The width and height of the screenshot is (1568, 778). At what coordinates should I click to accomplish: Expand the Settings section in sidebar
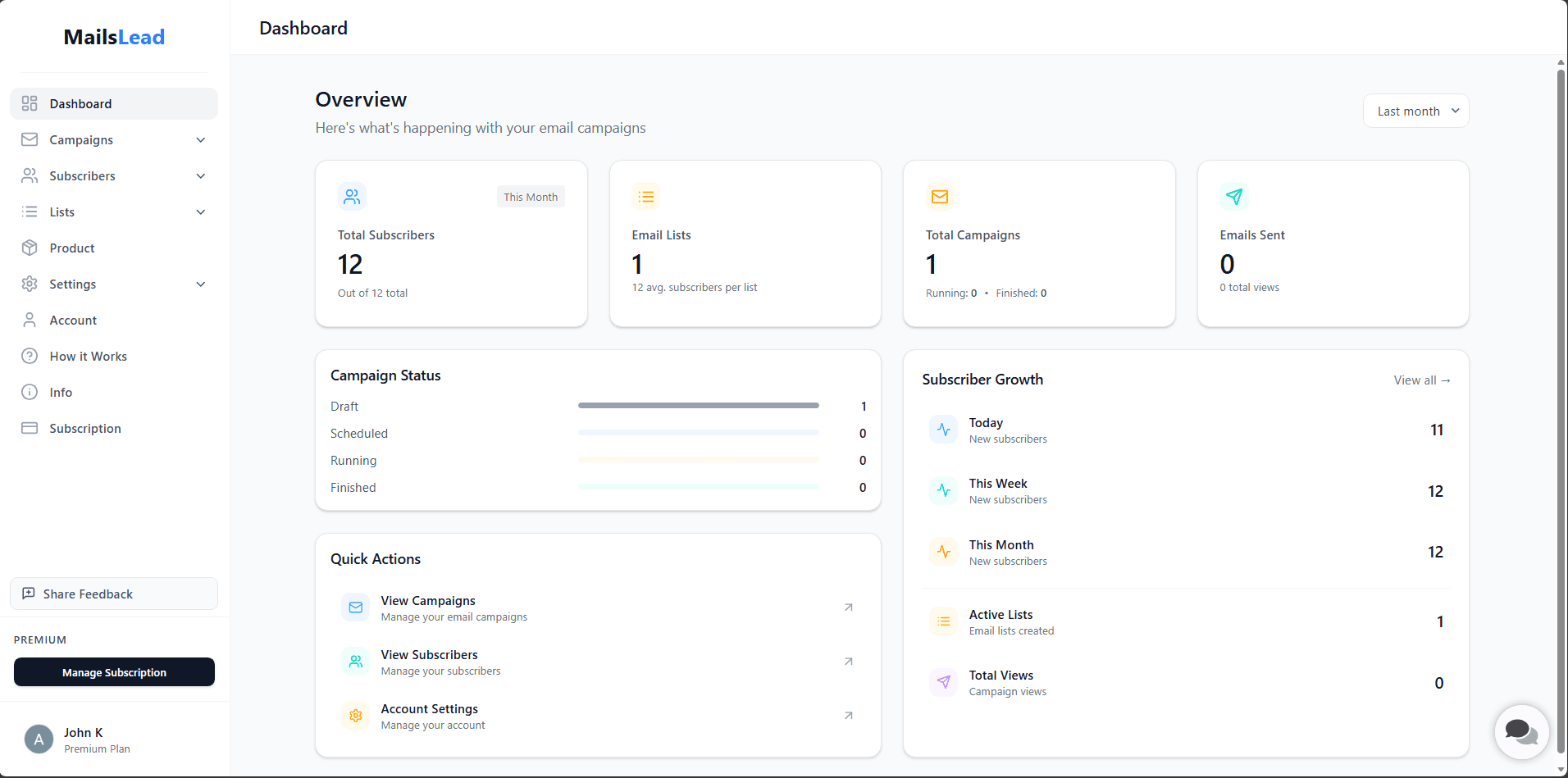[201, 284]
